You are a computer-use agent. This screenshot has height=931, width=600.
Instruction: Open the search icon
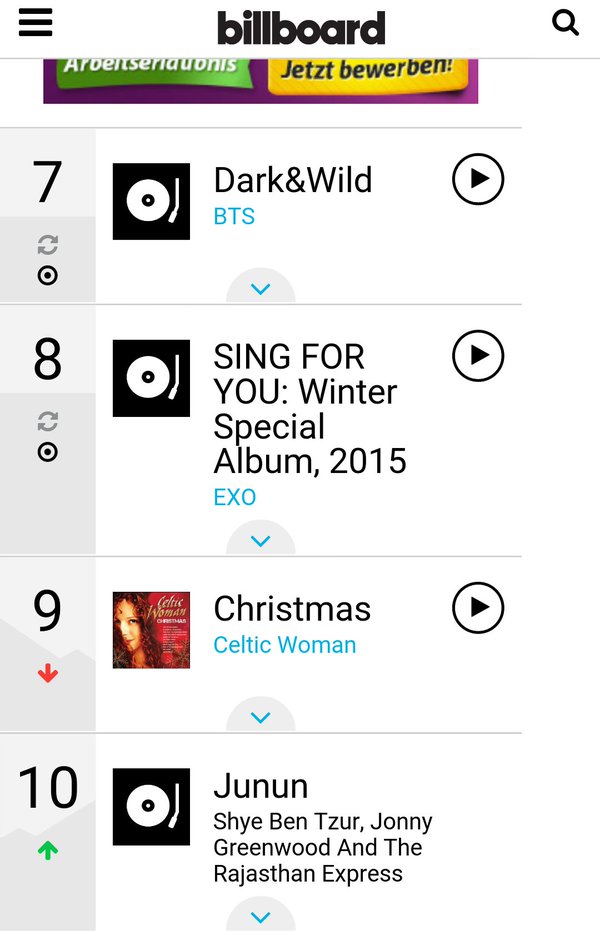point(566,22)
